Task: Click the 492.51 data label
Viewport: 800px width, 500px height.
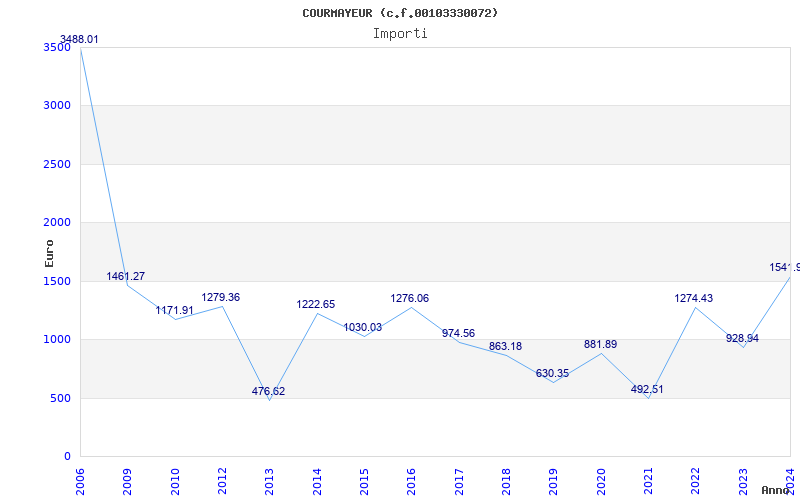Action: (x=646, y=390)
